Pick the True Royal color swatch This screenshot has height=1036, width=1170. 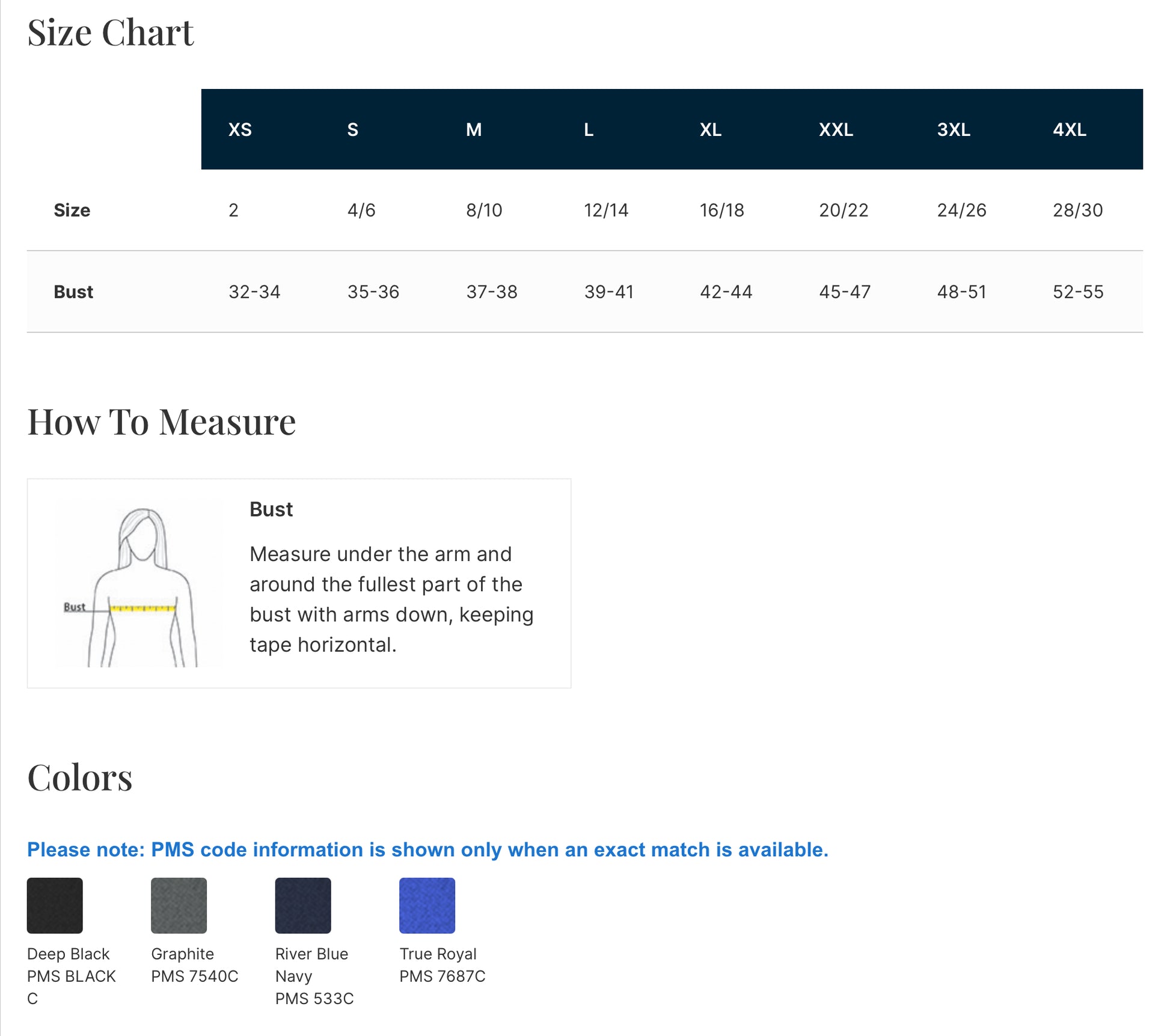coord(427,905)
